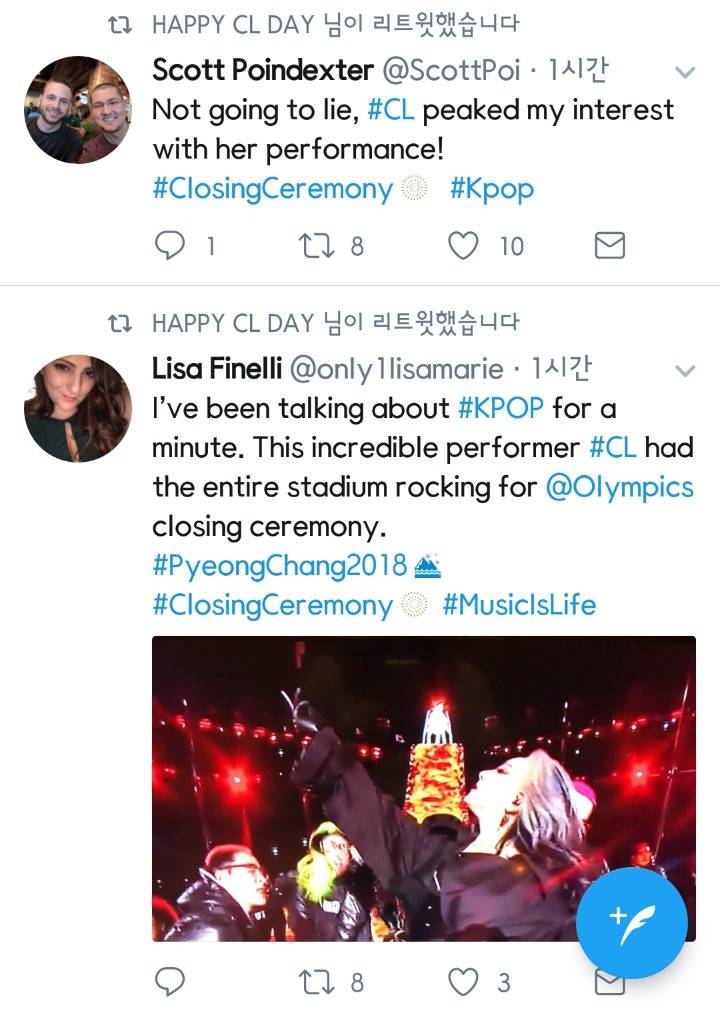Open the #CL hashtag in Scott's tweet
Screen dimensions: 720x1011
[391, 109]
